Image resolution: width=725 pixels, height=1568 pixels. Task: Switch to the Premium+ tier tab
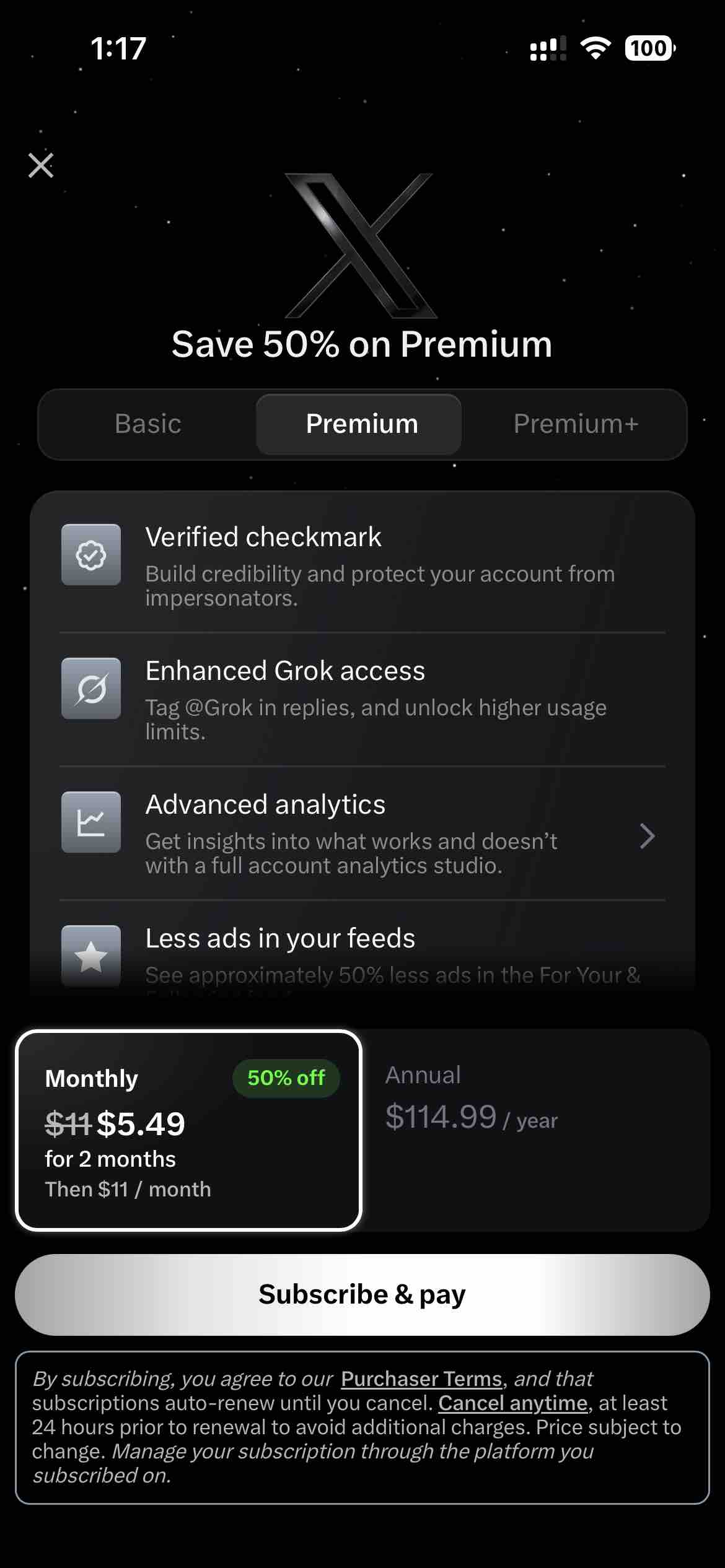pyautogui.click(x=576, y=424)
